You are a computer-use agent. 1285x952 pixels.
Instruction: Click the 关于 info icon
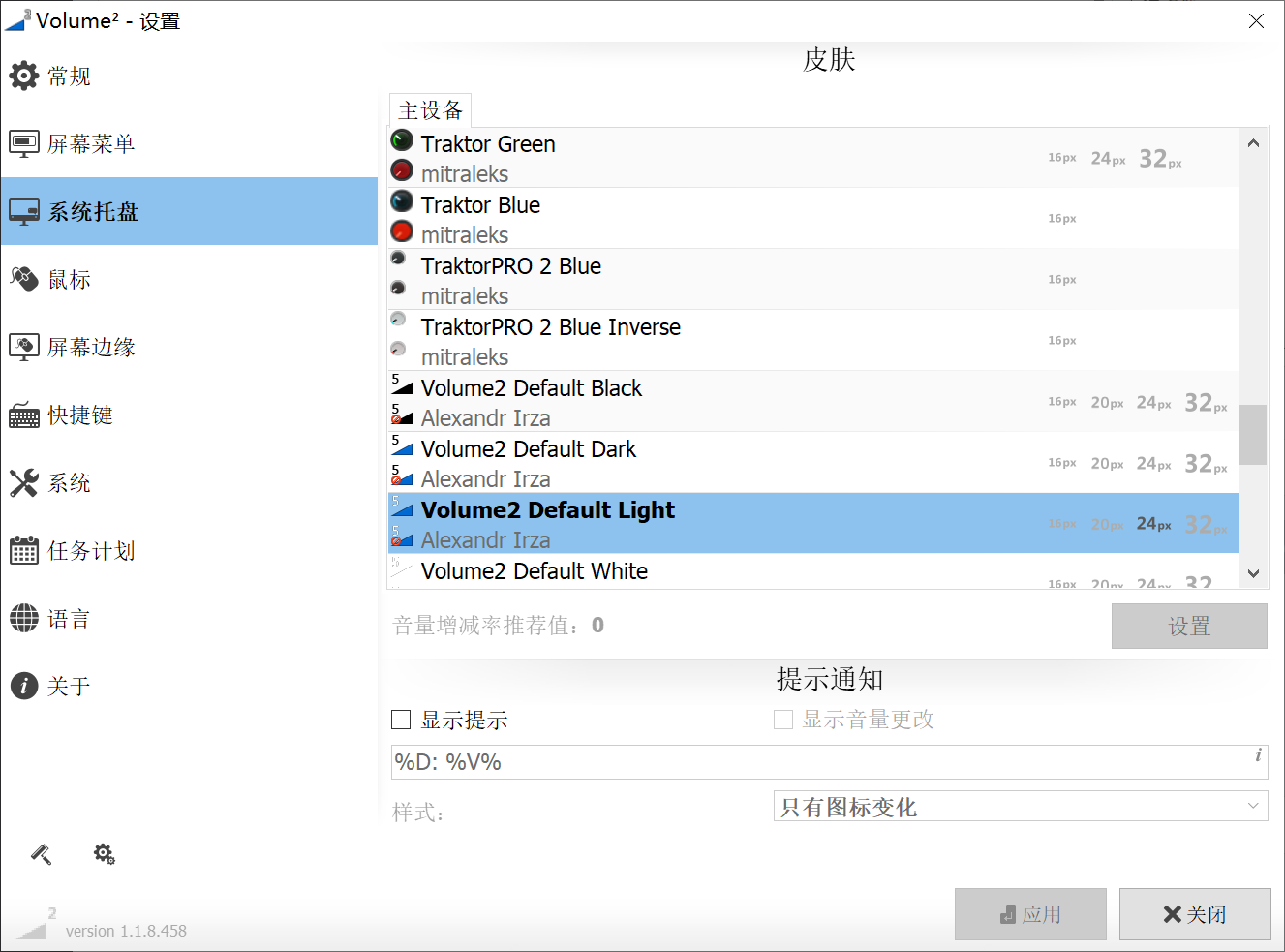pos(24,686)
